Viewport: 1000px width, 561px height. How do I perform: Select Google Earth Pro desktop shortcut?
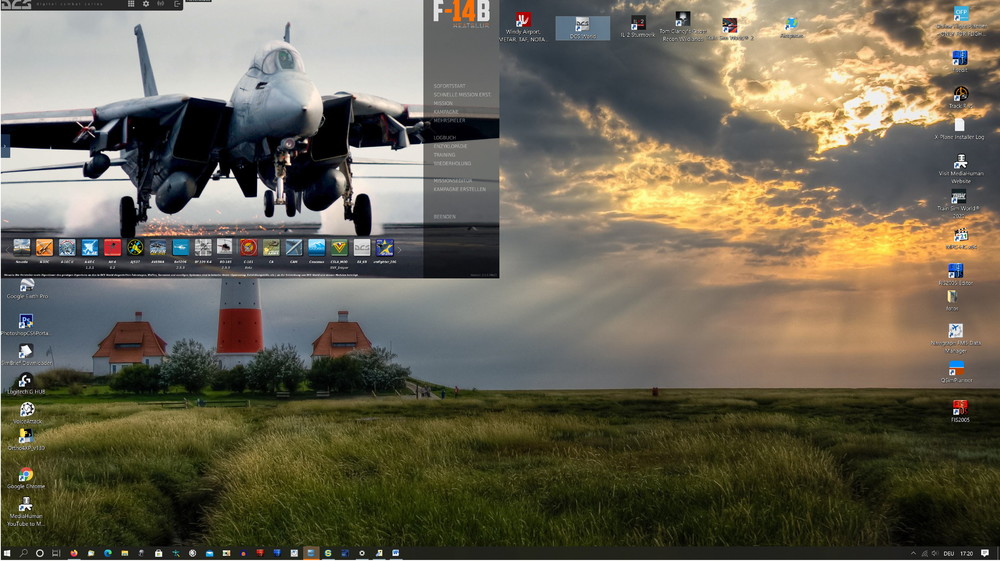tap(27, 289)
